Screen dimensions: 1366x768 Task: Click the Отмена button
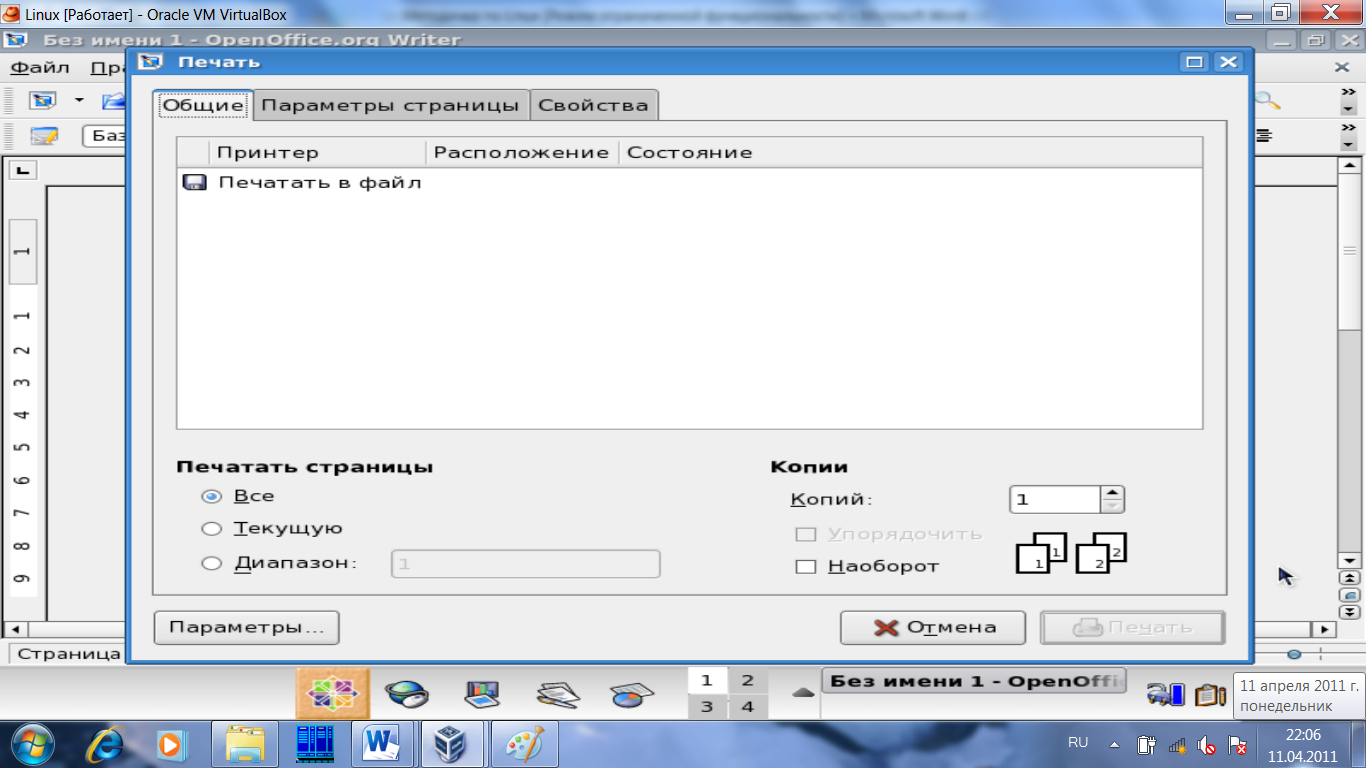[933, 628]
